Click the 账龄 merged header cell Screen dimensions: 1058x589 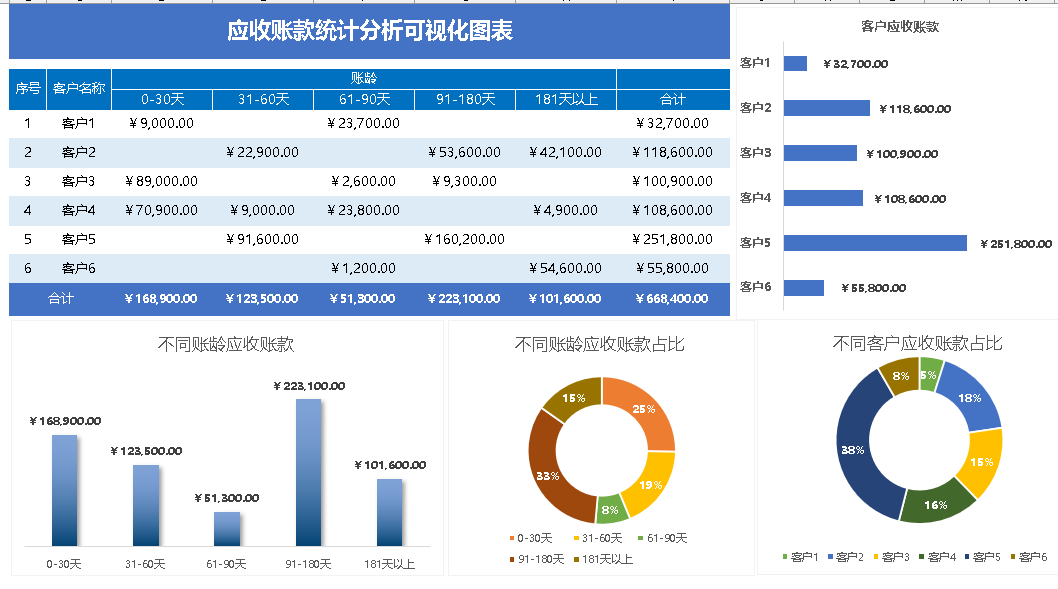364,78
